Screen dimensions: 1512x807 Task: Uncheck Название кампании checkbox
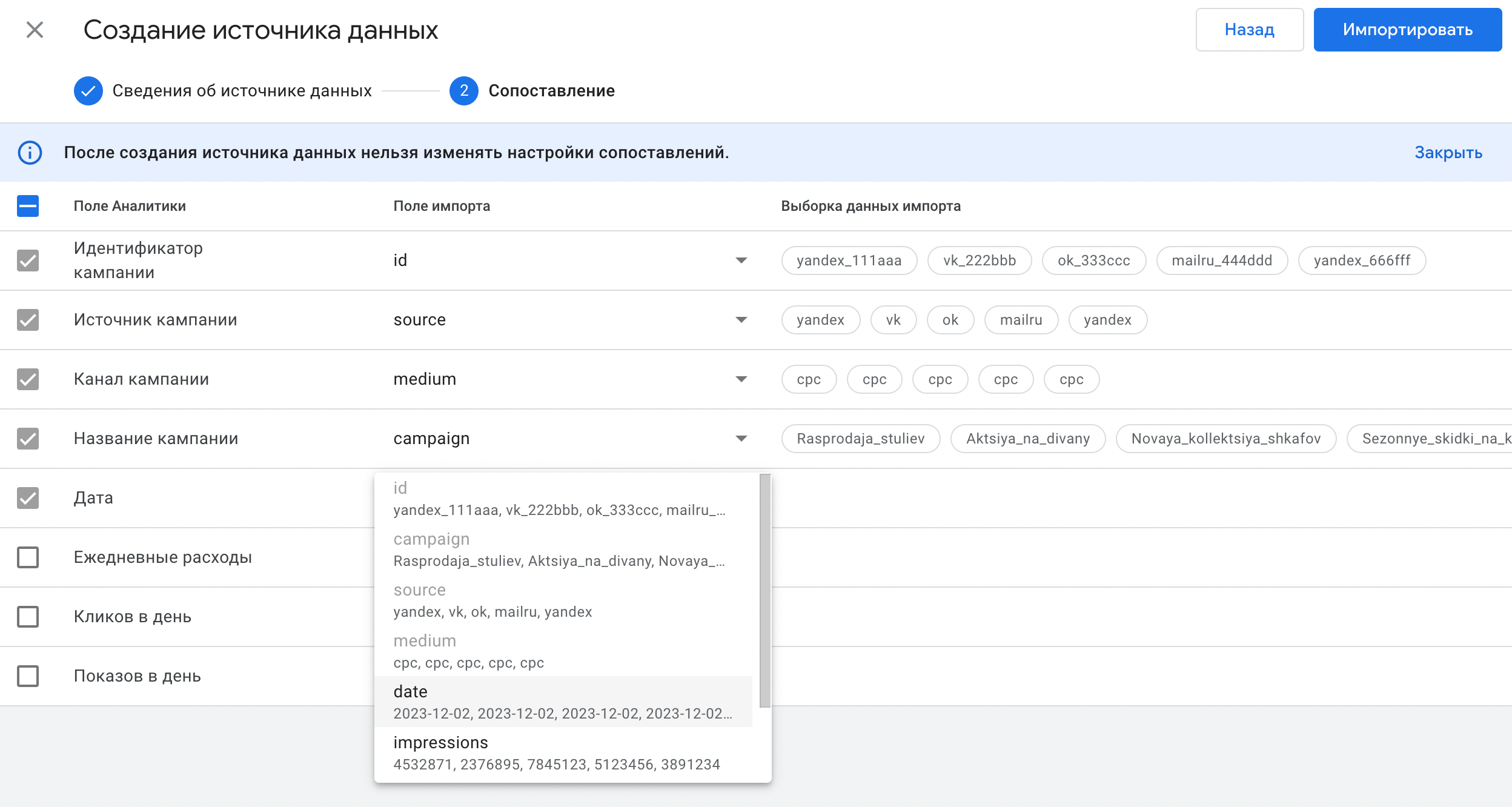(x=28, y=439)
